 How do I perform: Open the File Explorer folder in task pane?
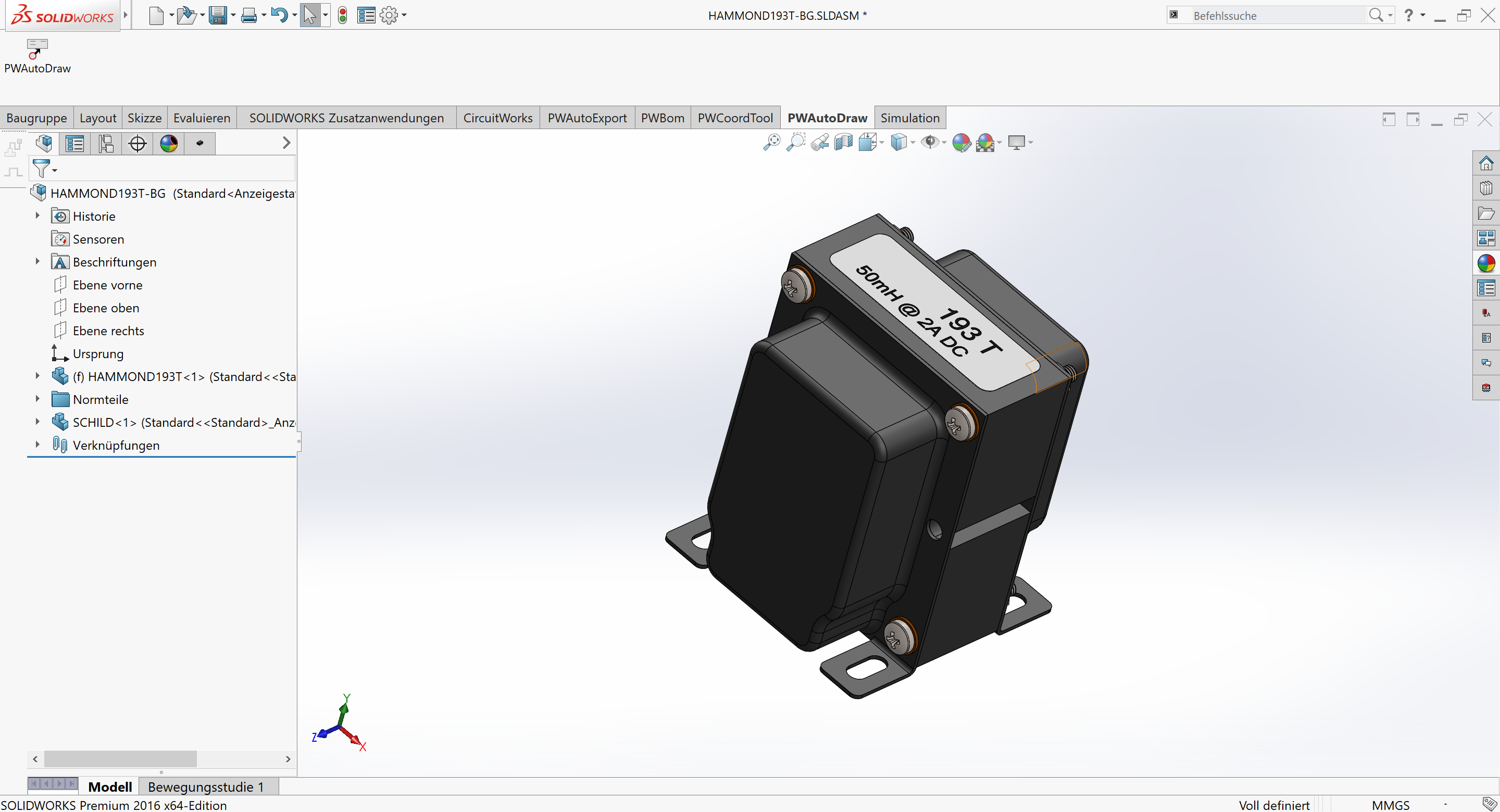[x=1486, y=213]
